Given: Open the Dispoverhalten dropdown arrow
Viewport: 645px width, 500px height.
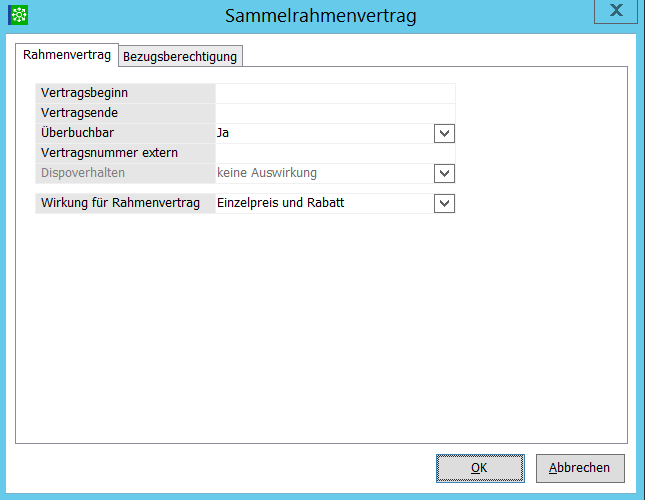Looking at the screenshot, I should point(445,173).
